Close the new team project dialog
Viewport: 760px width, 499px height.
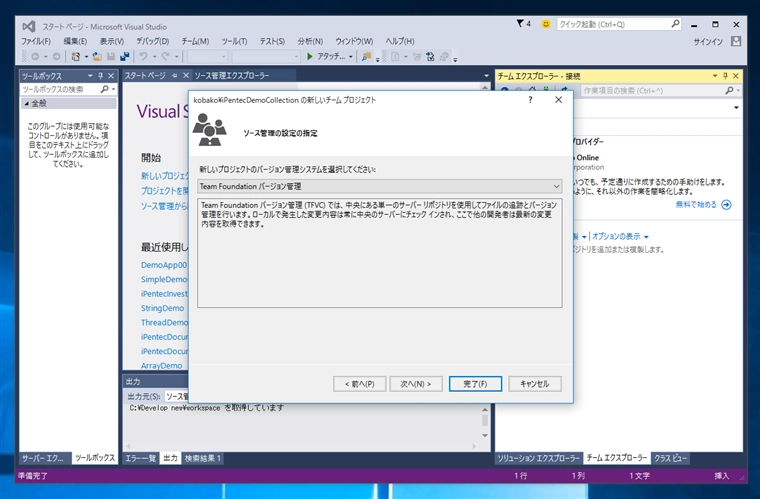click(558, 100)
